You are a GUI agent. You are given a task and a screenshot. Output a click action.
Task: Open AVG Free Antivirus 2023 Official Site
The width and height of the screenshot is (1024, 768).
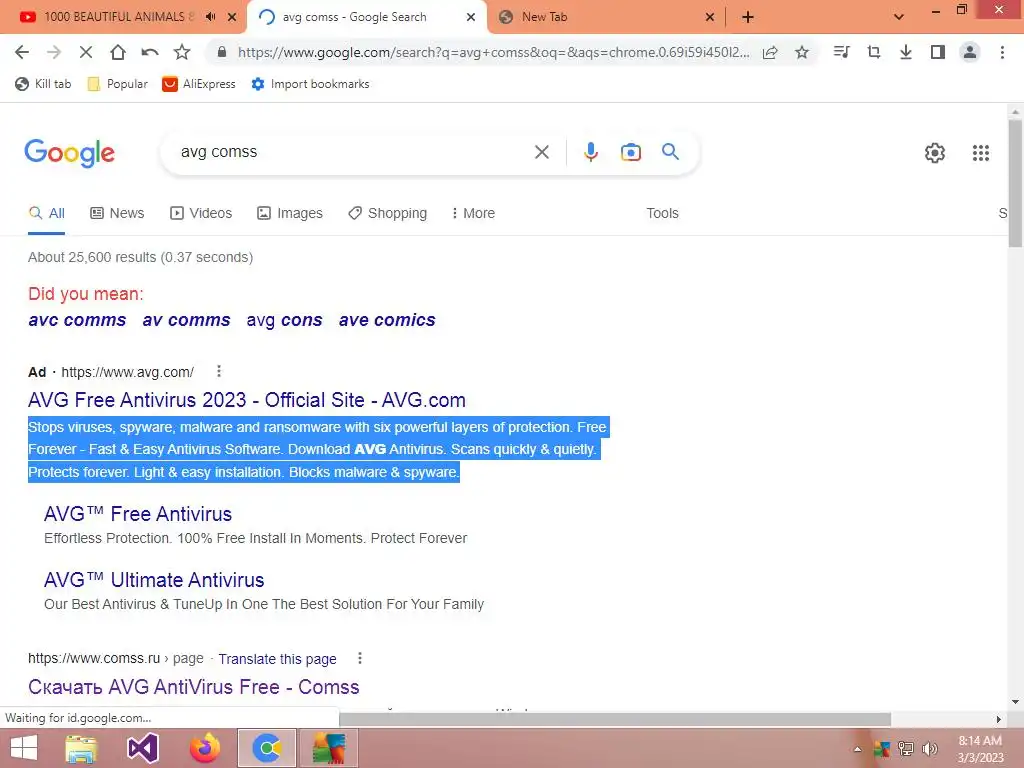click(x=247, y=400)
